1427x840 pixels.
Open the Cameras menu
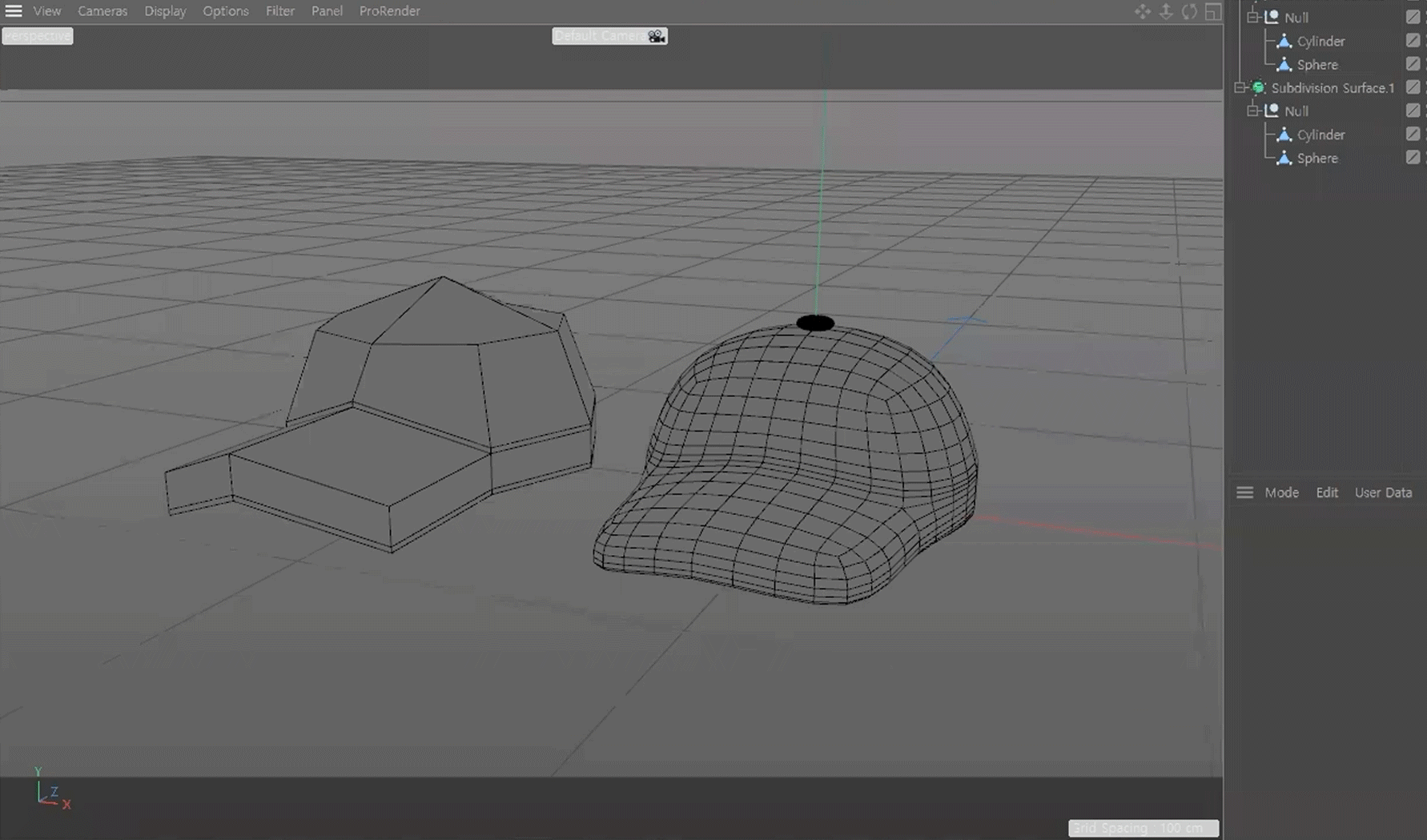coord(102,11)
